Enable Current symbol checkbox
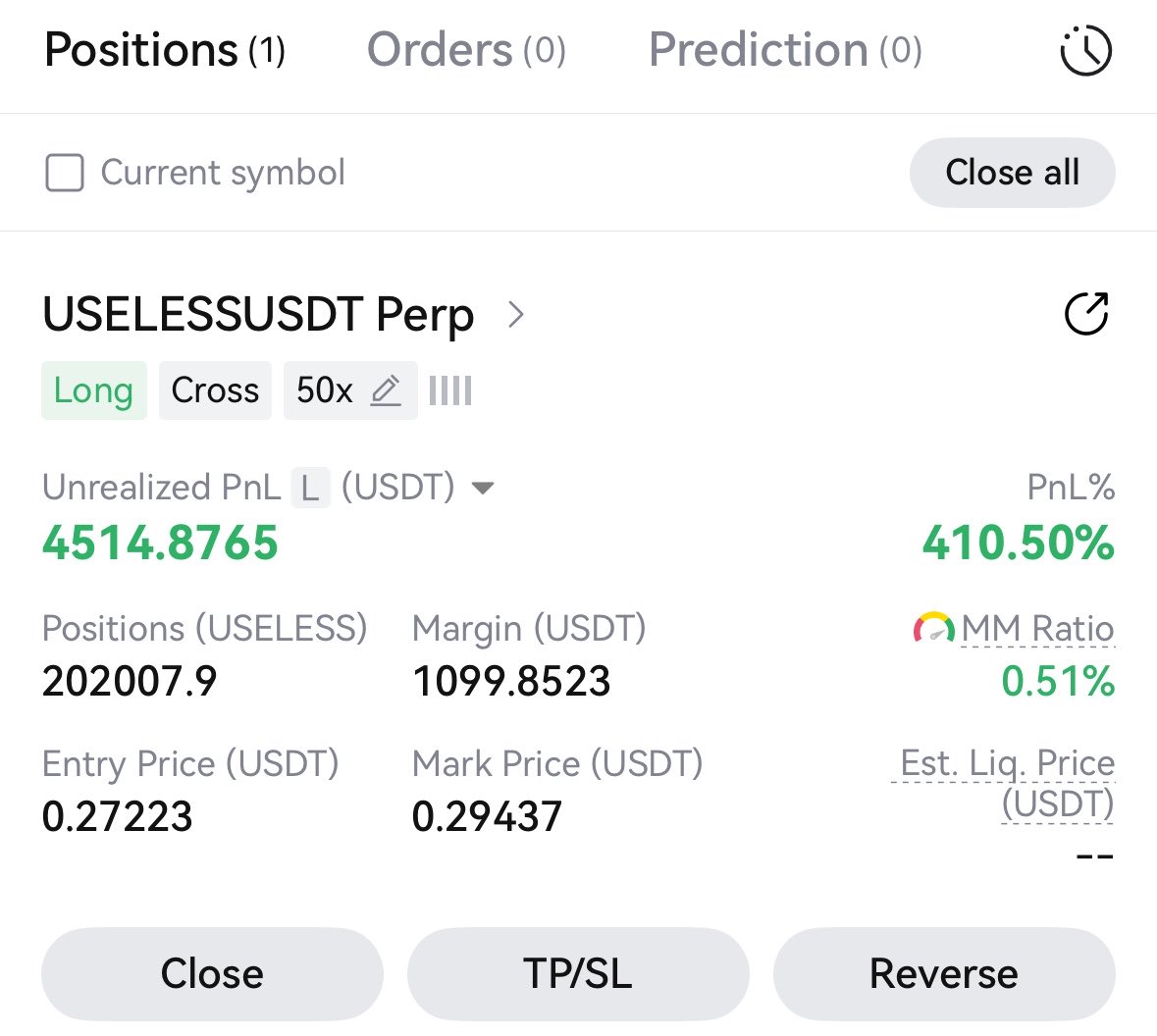The image size is (1157, 1036). 64,173
